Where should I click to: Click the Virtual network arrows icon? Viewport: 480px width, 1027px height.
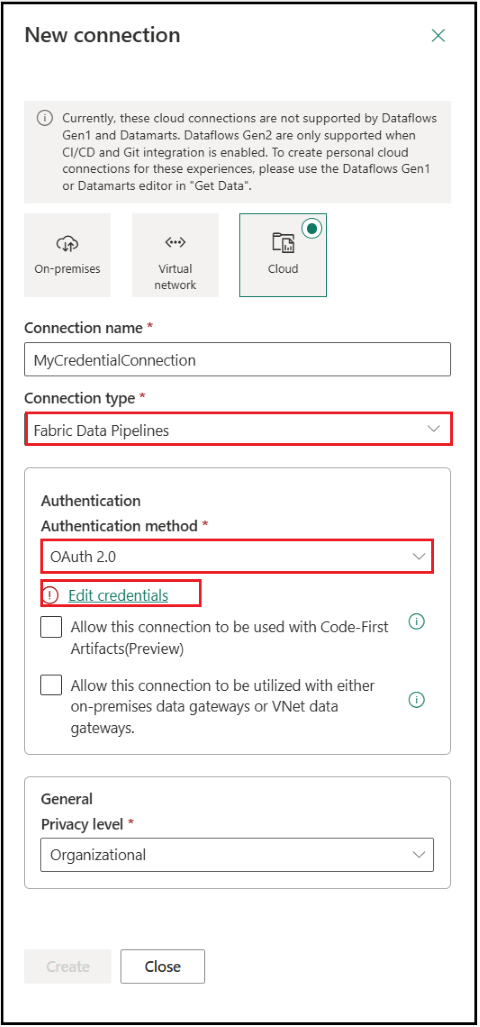[x=175, y=242]
